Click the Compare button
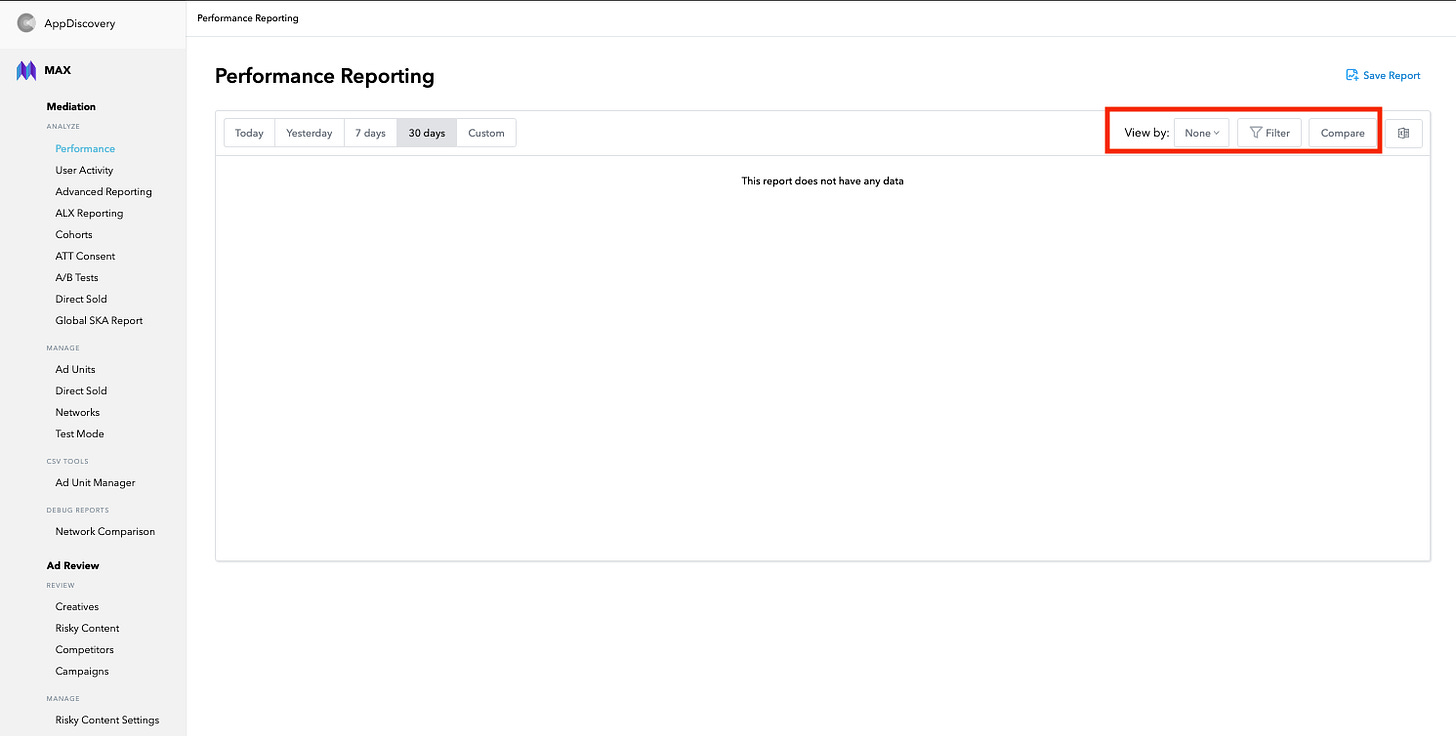The image size is (1456, 736). [1343, 132]
